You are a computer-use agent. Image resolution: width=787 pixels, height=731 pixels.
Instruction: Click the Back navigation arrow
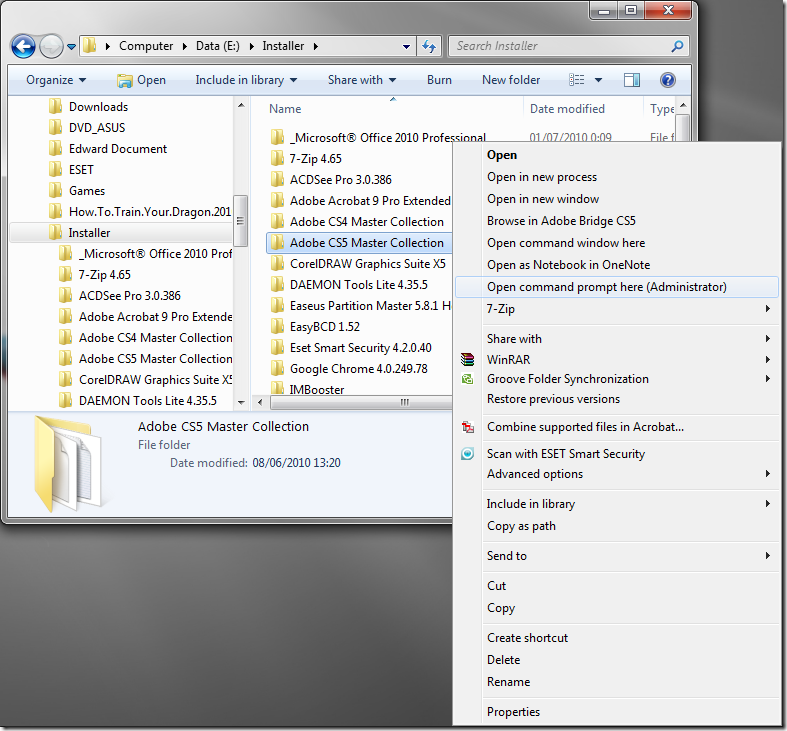(x=23, y=47)
